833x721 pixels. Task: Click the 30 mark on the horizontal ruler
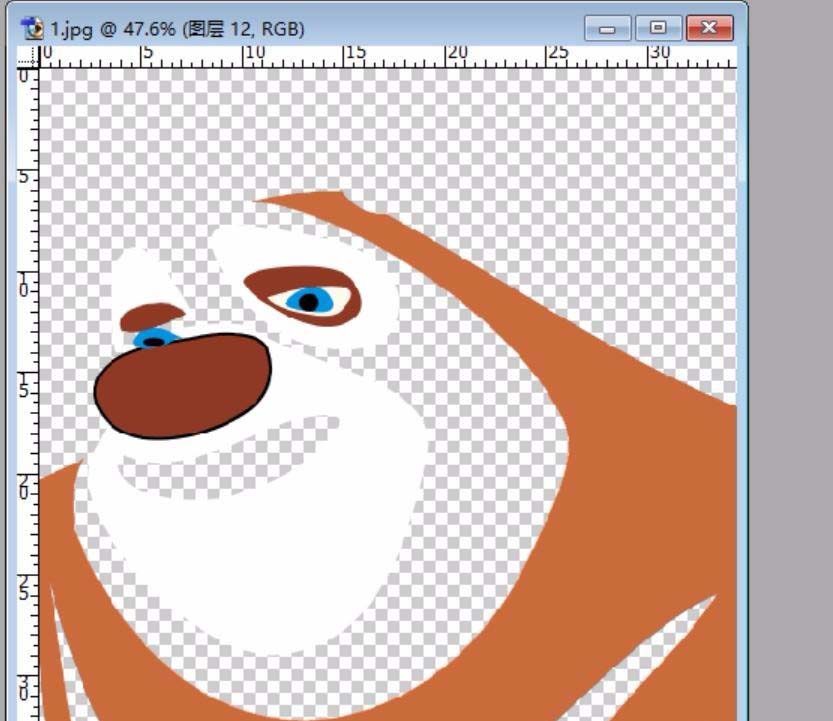[x=660, y=52]
